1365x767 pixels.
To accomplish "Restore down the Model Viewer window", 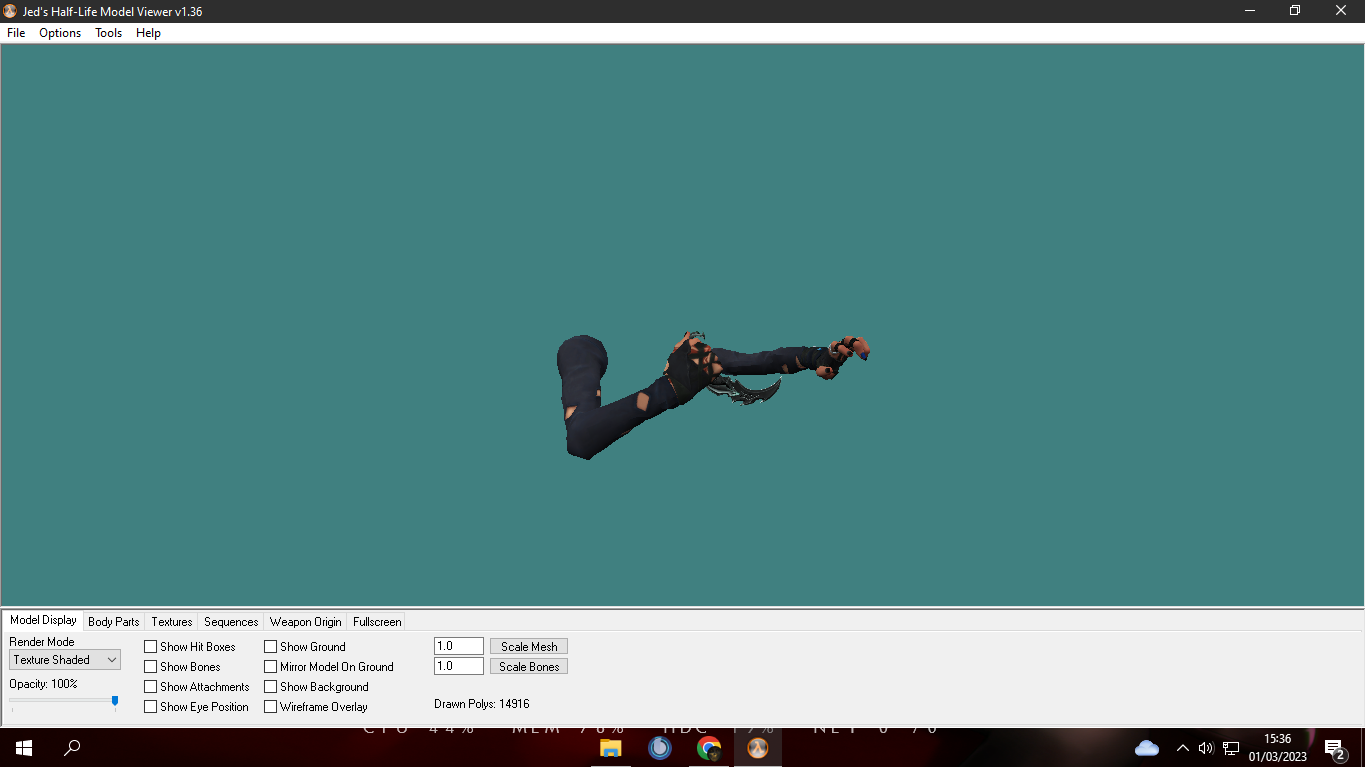I will click(x=1295, y=11).
